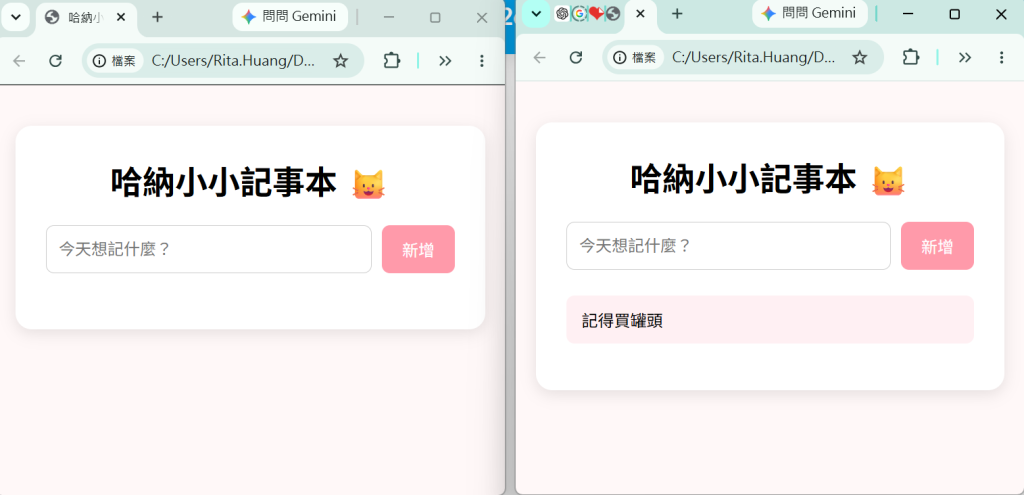This screenshot has width=1024, height=495.
Task: Click cat emoji in right window title
Action: (x=888, y=181)
